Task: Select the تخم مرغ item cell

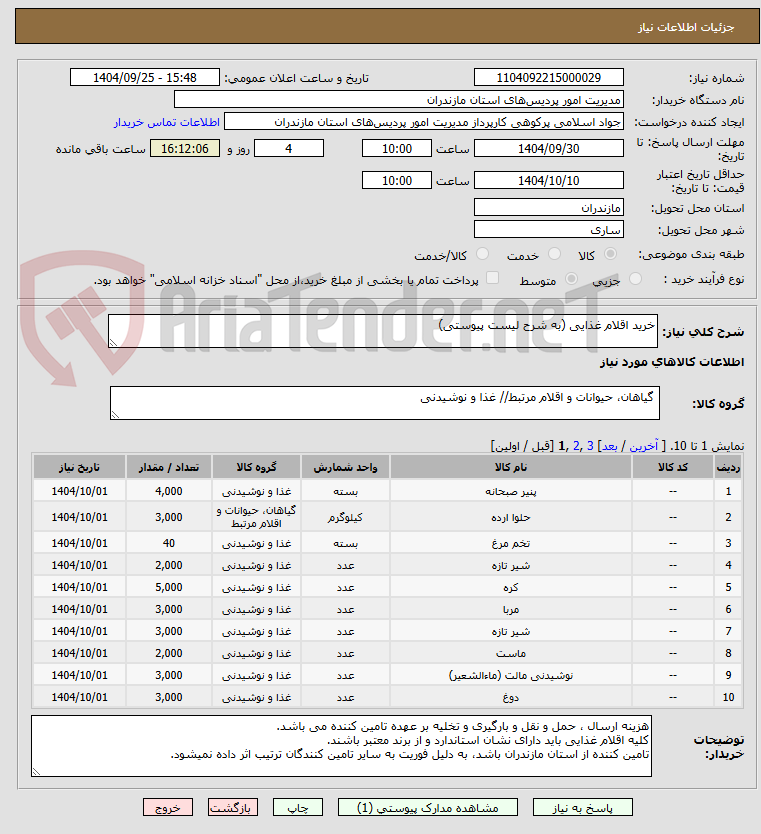Action: coord(511,543)
